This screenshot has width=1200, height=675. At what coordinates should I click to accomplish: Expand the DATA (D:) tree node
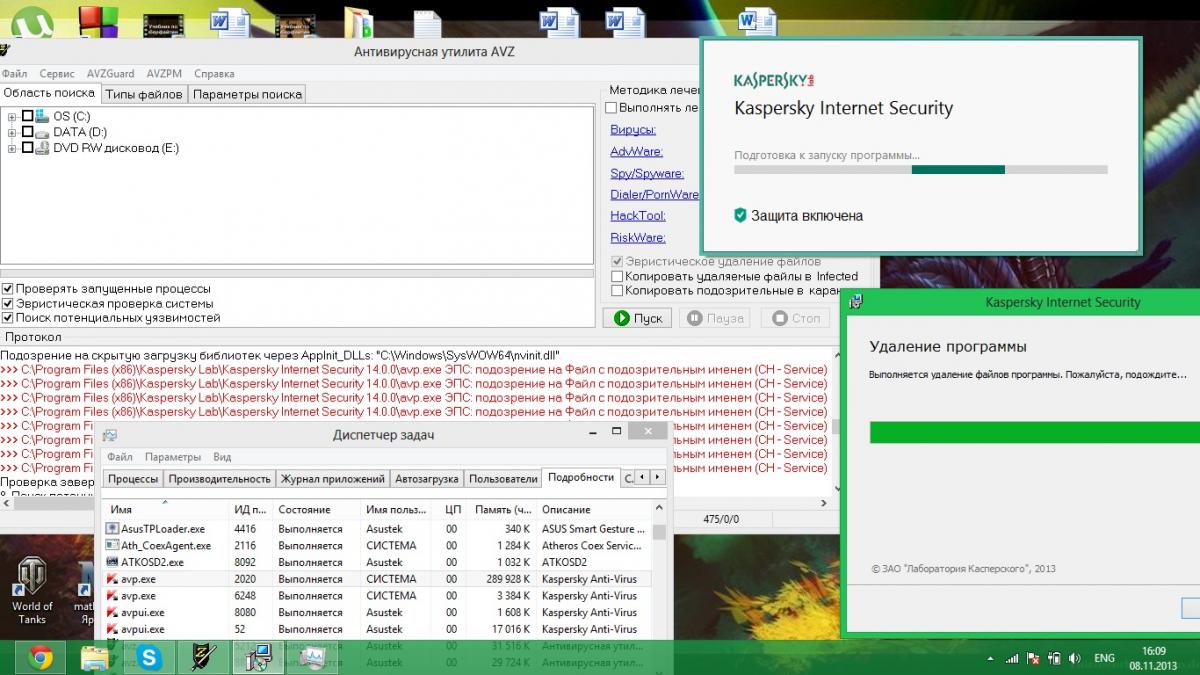[x=12, y=133]
